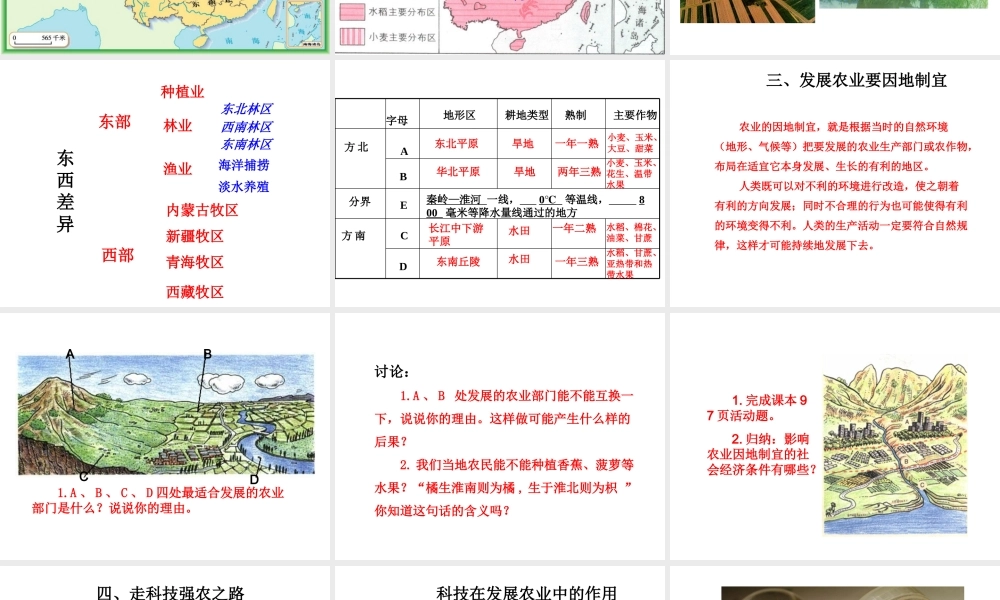Click the 西南林区 text

coord(247,127)
